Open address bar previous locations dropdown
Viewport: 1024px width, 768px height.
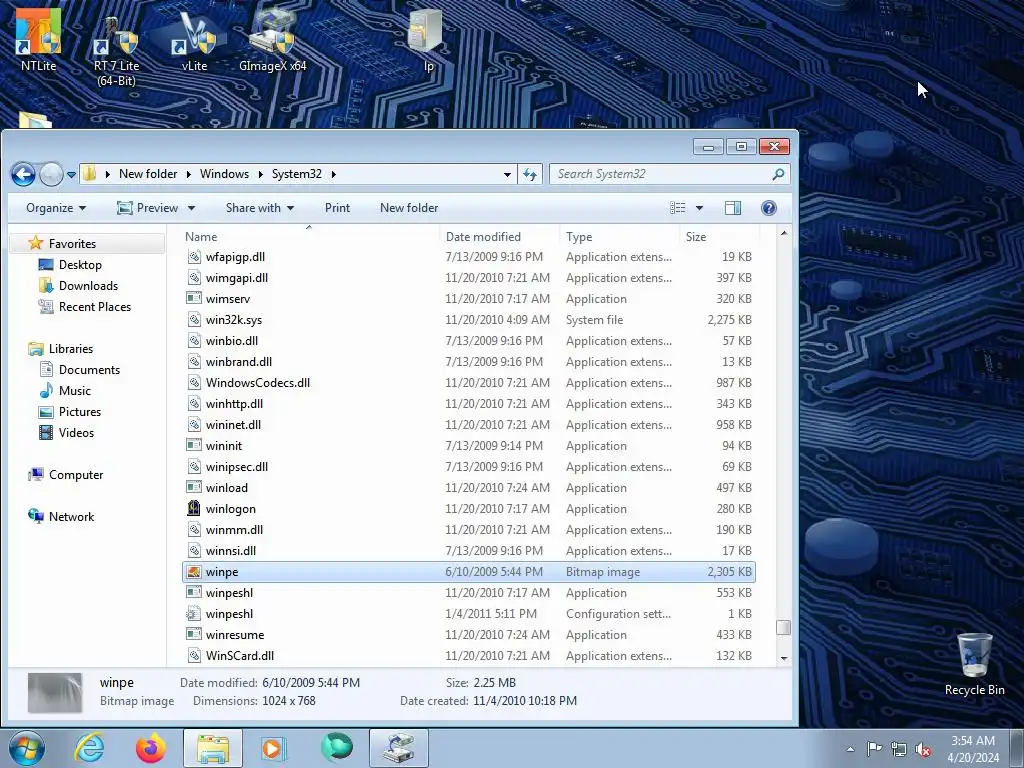507,174
